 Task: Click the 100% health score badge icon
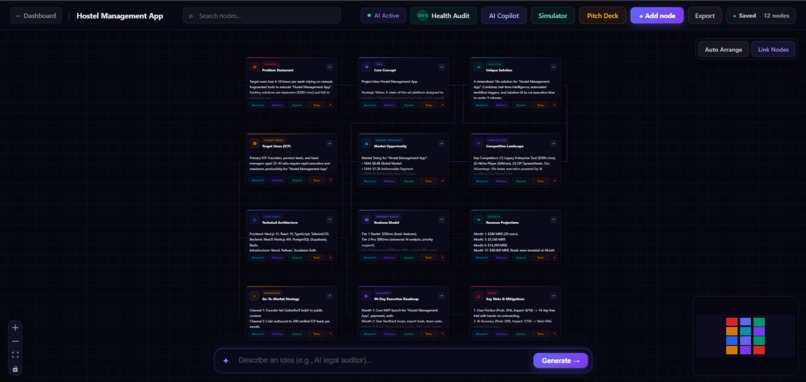(x=422, y=15)
